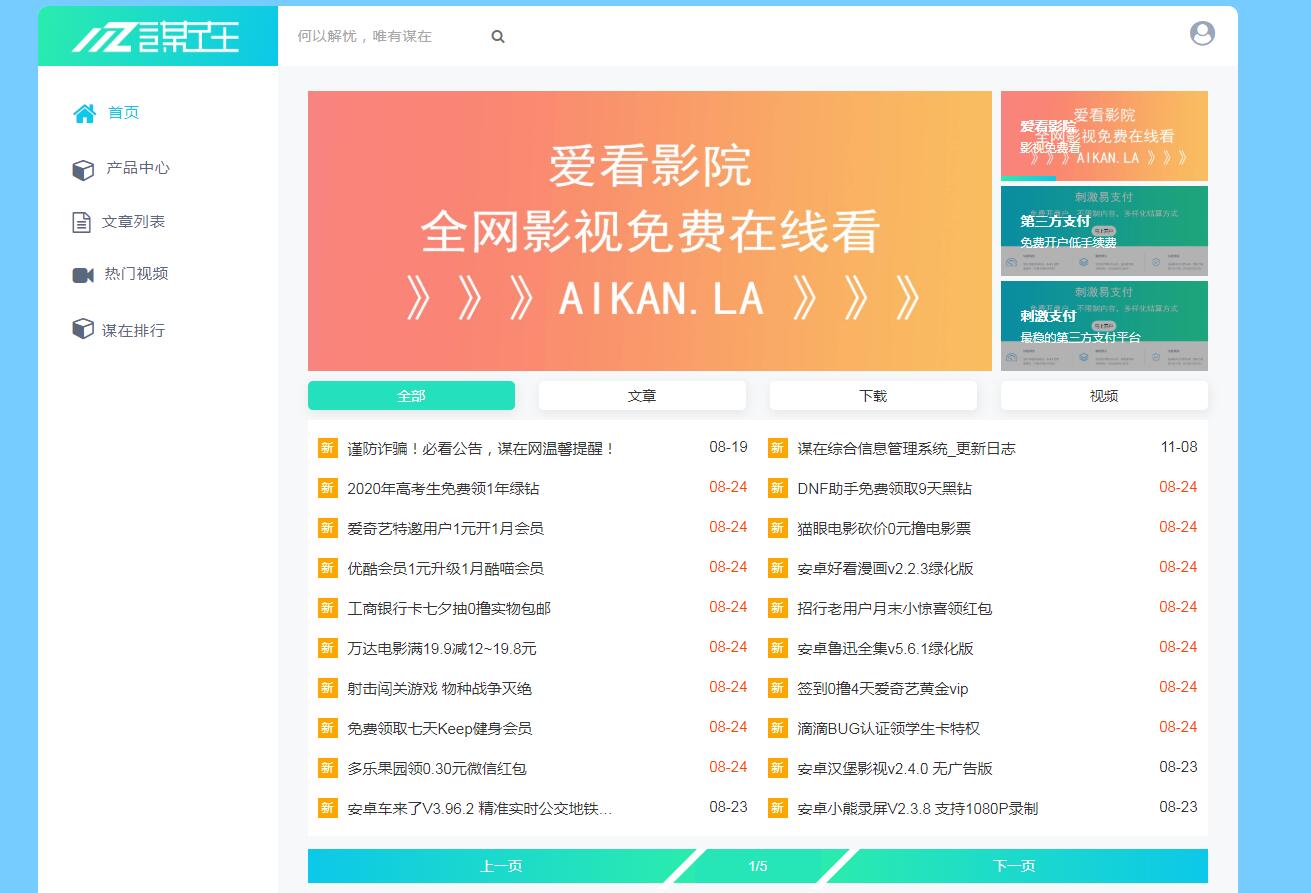The width and height of the screenshot is (1311, 893).
Task: Open the 刺激支付 最稳的第三方支付平台 thumbnail
Action: coord(1104,326)
